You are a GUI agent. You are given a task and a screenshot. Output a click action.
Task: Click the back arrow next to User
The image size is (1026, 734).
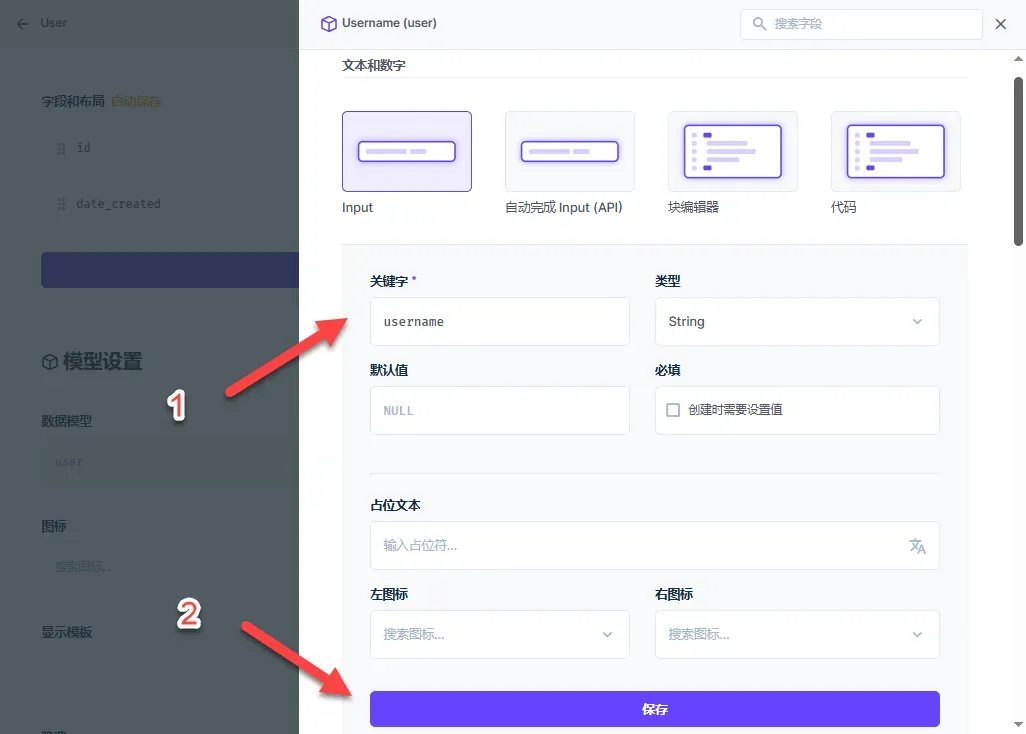pos(22,24)
